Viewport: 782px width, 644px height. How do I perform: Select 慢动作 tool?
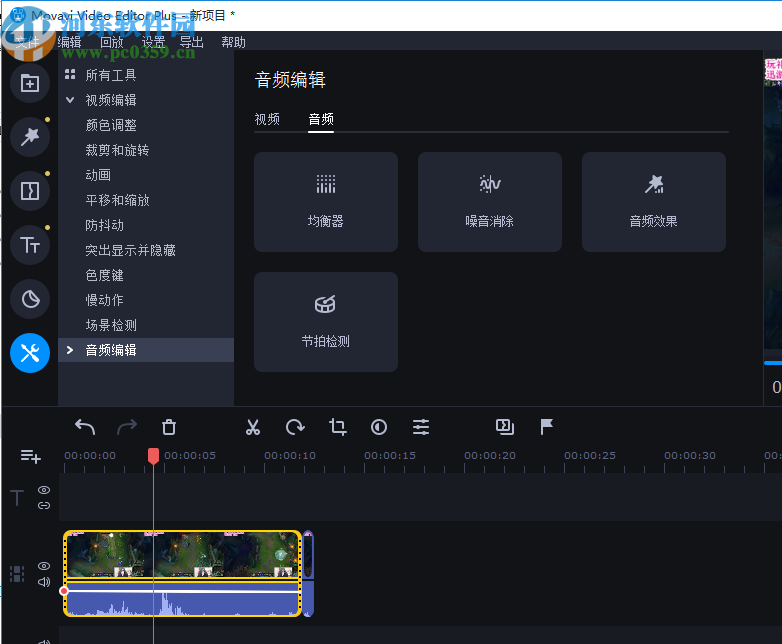click(x=105, y=300)
